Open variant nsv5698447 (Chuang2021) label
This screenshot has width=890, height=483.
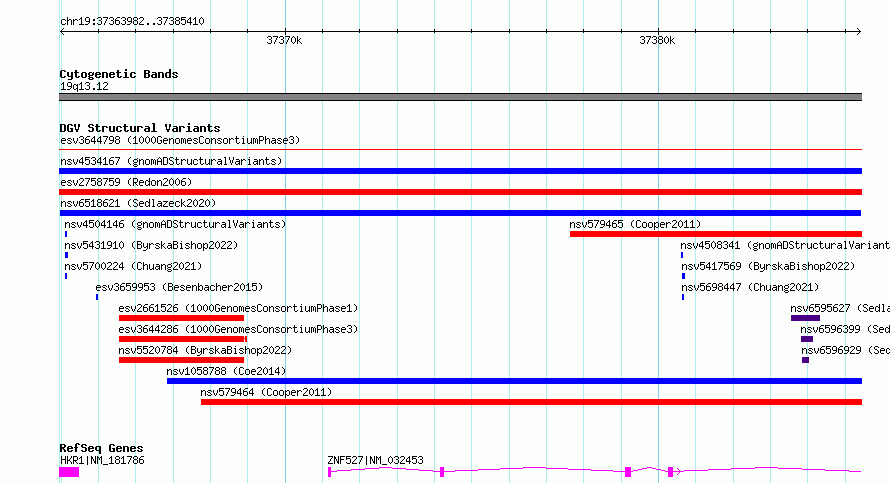pyautogui.click(x=750, y=287)
